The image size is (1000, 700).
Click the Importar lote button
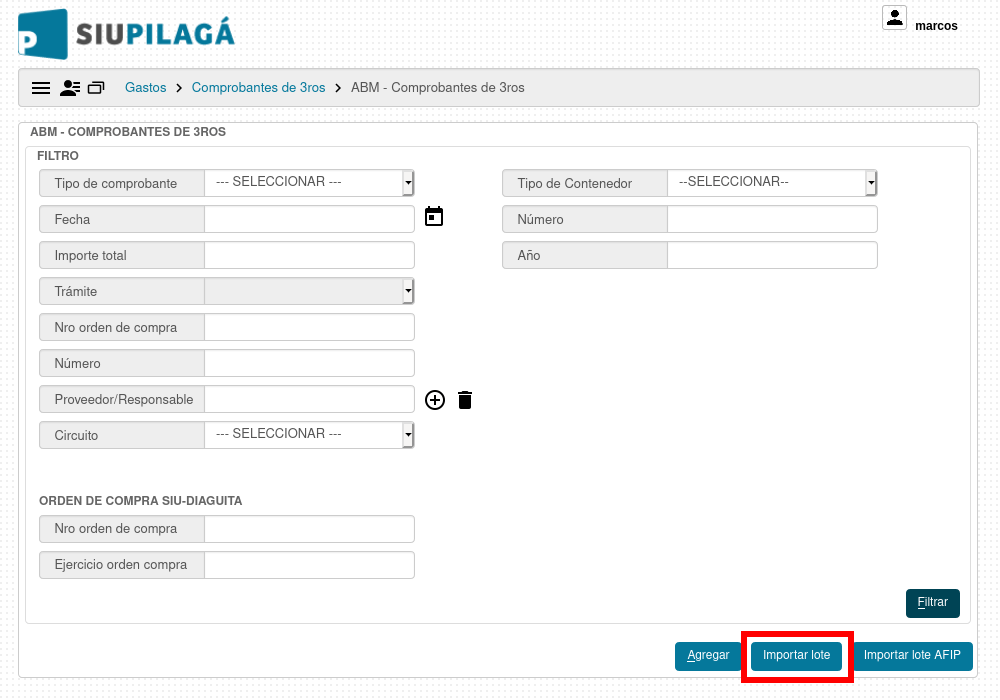[797, 656]
